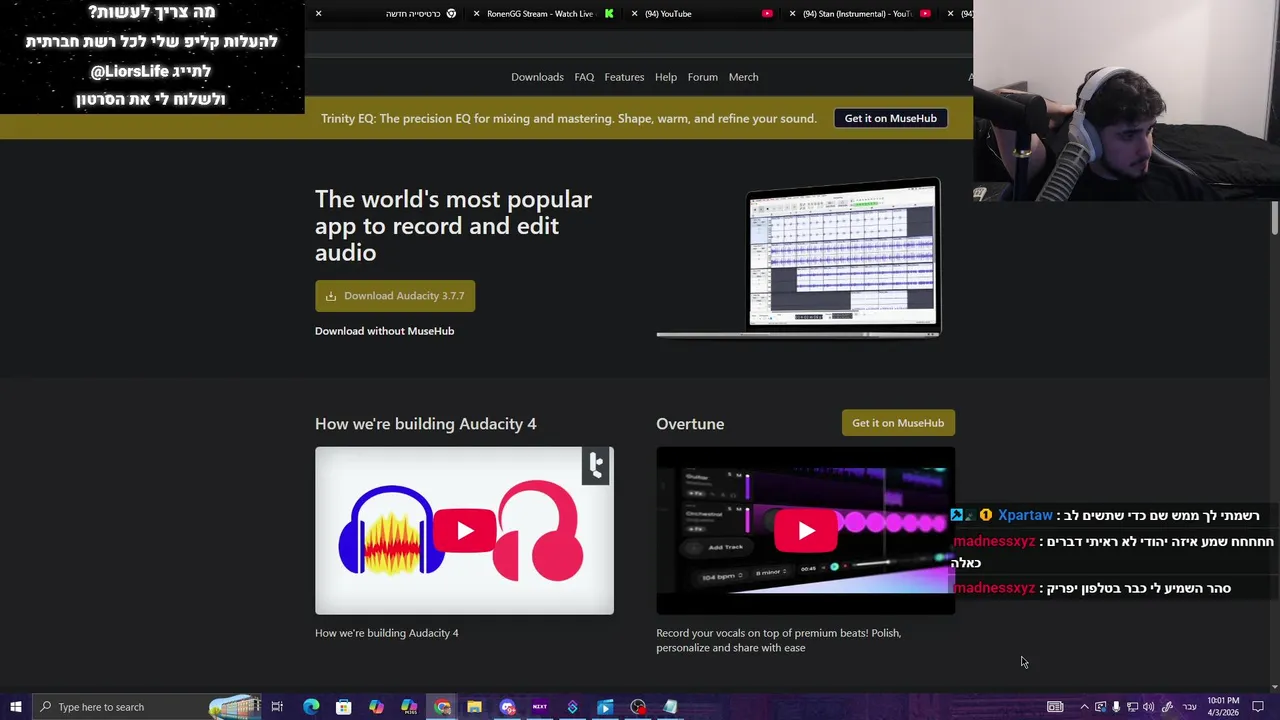
Task: Click the Audacity laptop screenshot image
Action: [798, 258]
